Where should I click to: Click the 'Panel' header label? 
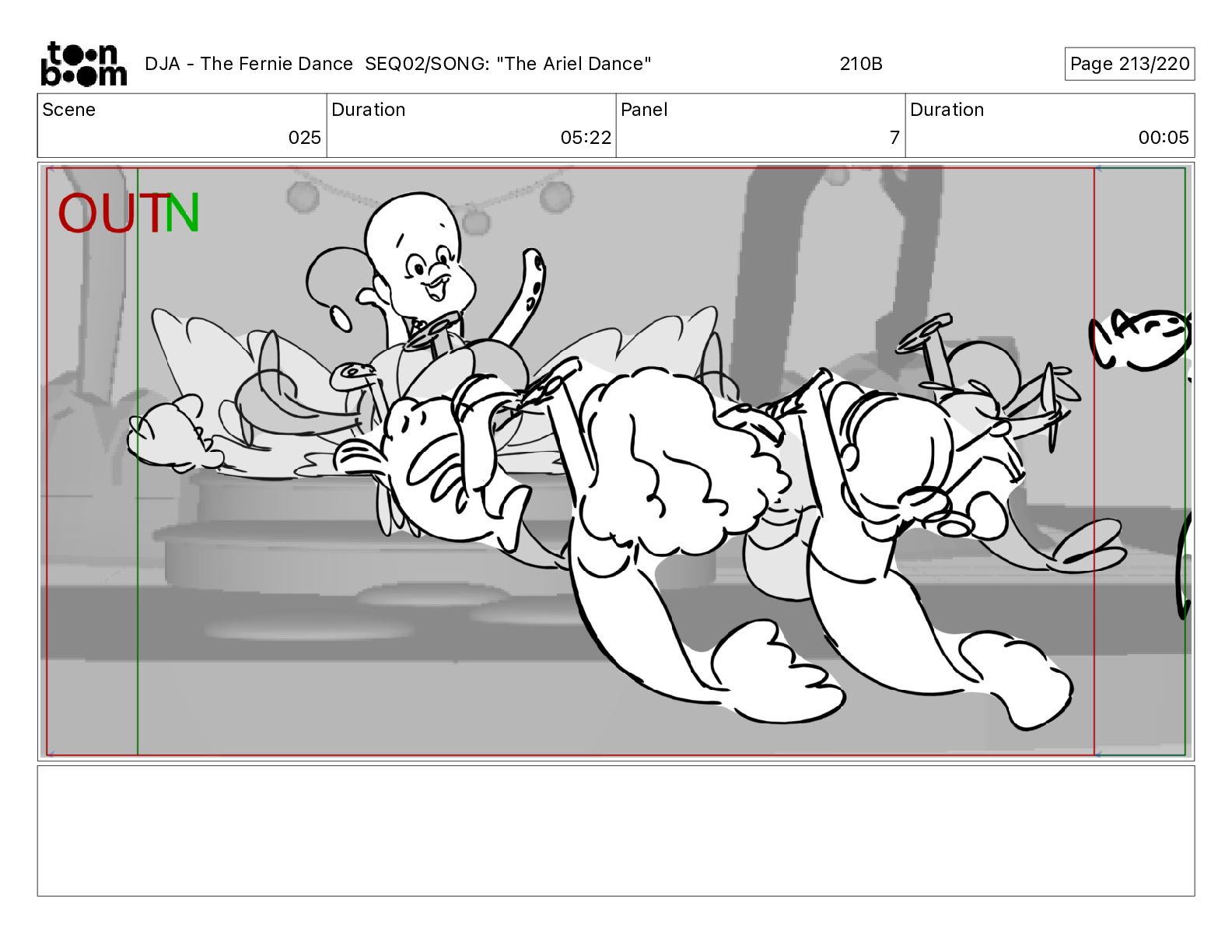(644, 110)
